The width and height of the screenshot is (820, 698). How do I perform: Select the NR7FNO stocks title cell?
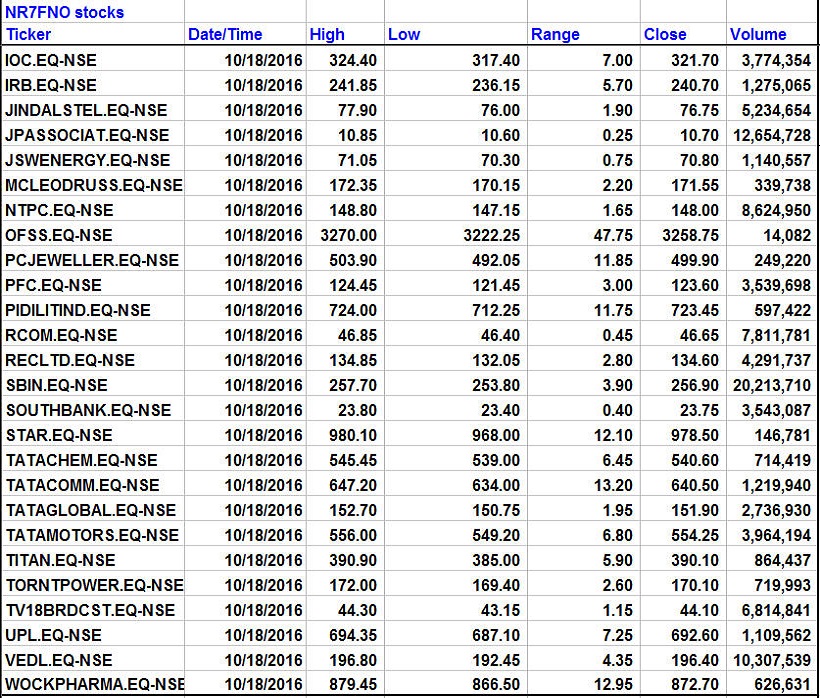click(65, 12)
